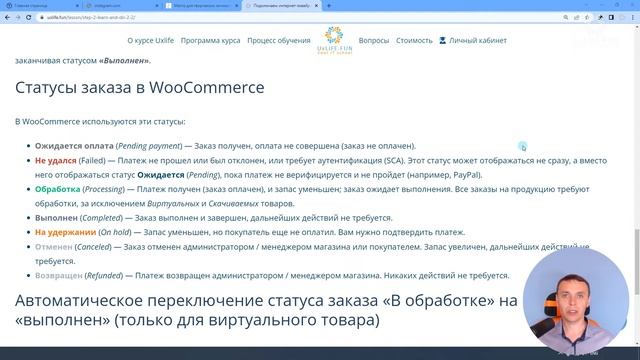Close the third browser tab
640x360 pixels.
coord(236,6)
